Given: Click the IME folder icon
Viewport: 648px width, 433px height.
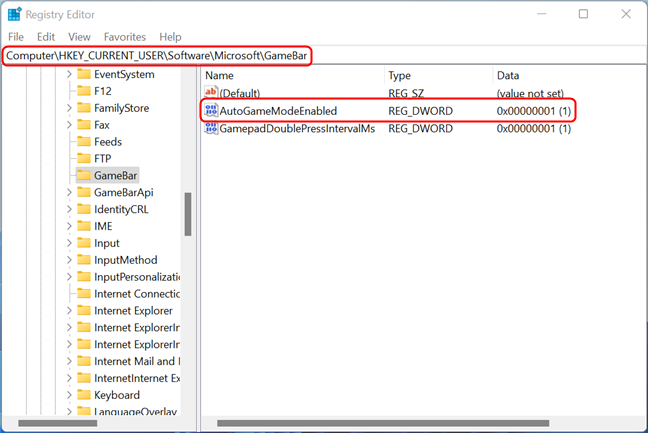Looking at the screenshot, I should pos(84,226).
